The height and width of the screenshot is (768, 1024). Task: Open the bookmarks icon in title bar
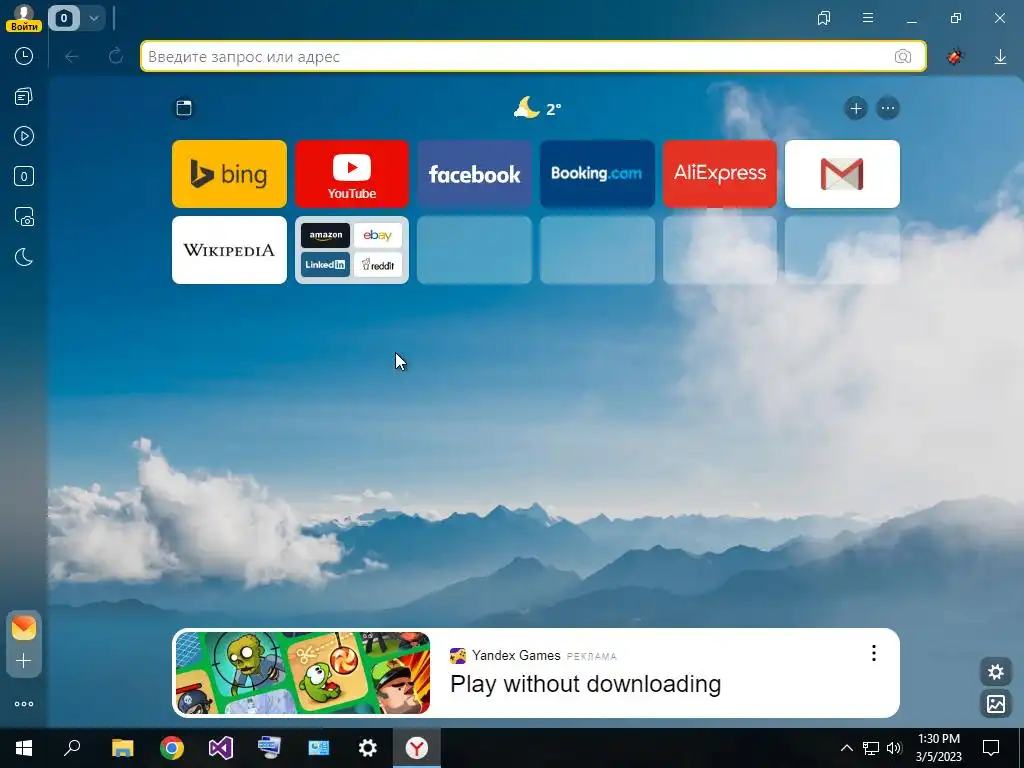point(824,18)
